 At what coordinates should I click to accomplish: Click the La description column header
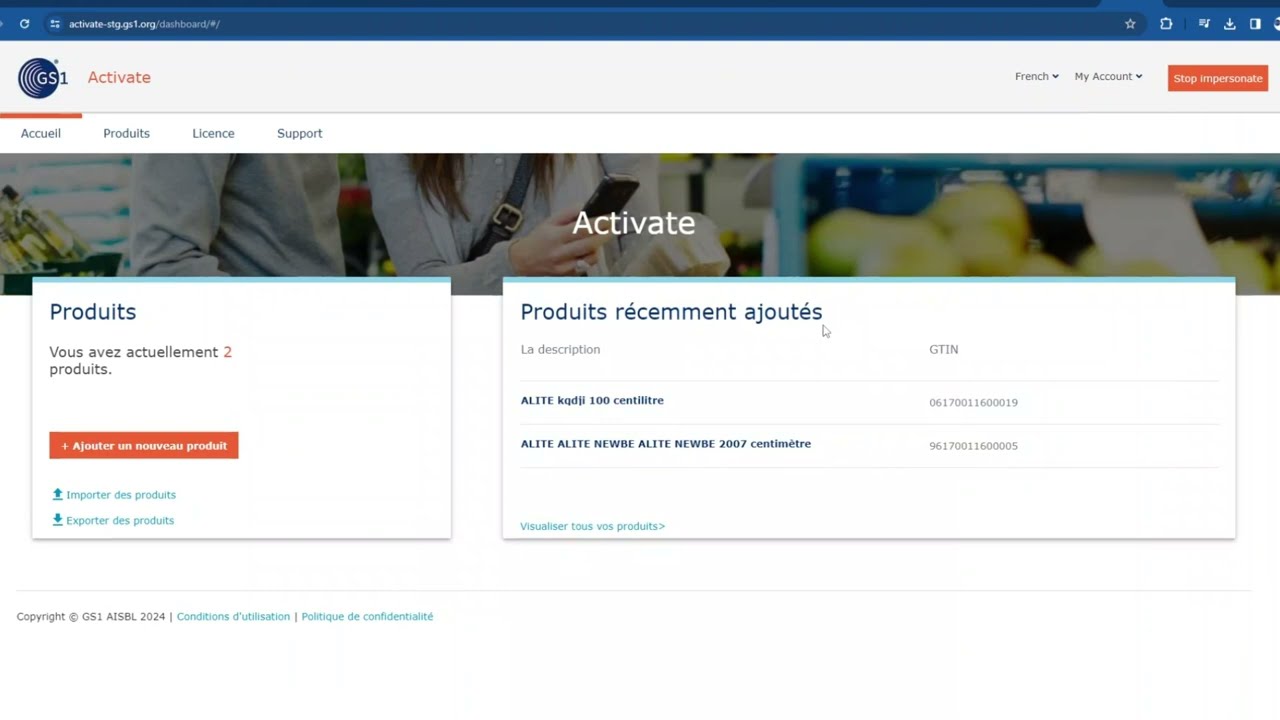coord(560,349)
